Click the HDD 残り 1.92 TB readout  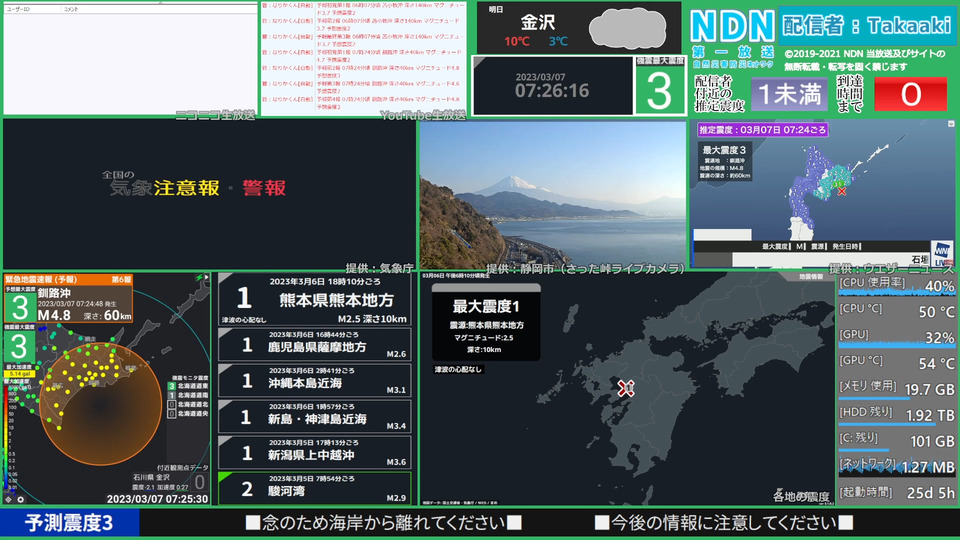click(897, 415)
